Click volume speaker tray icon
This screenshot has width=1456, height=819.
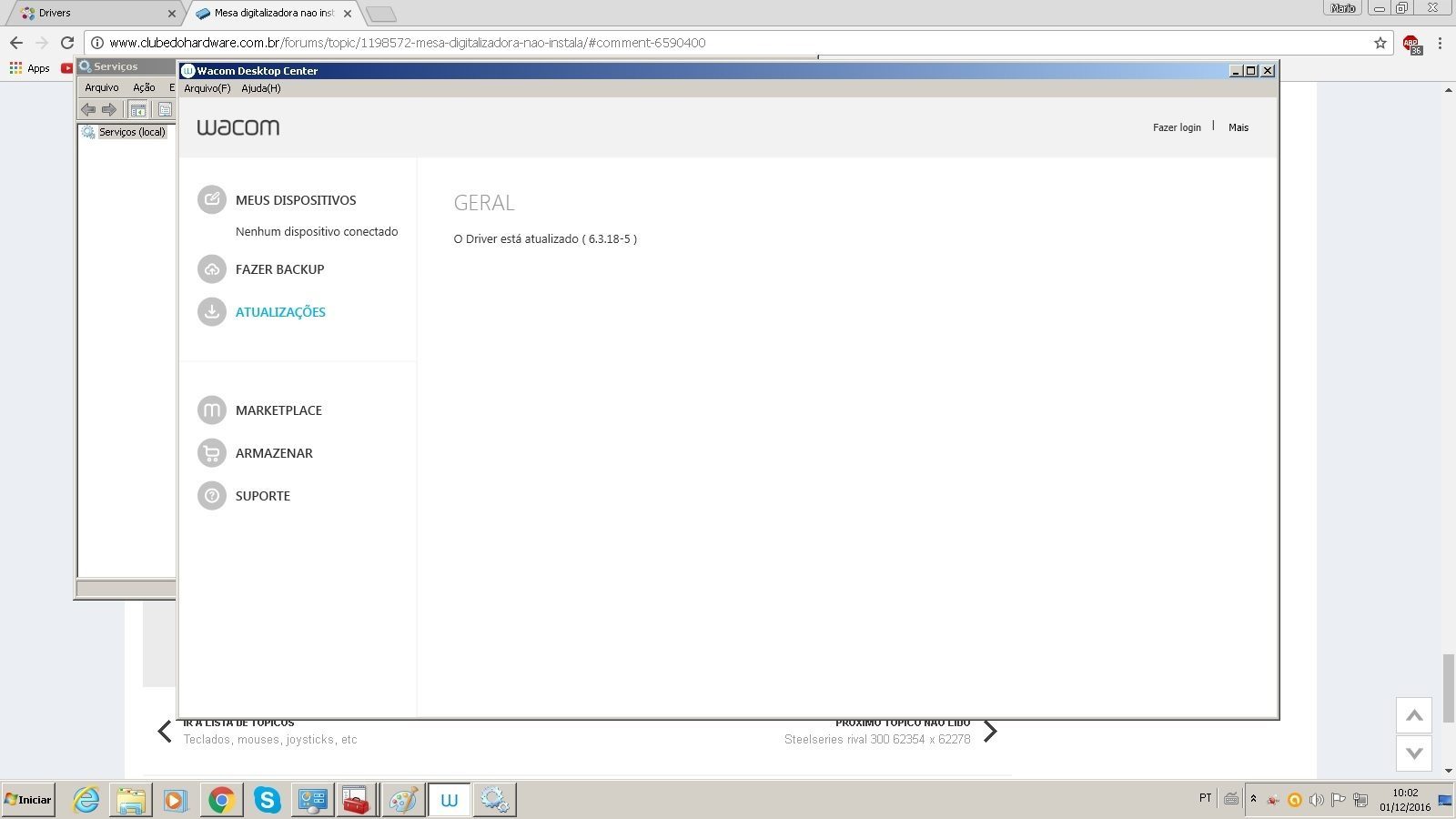(1316, 800)
